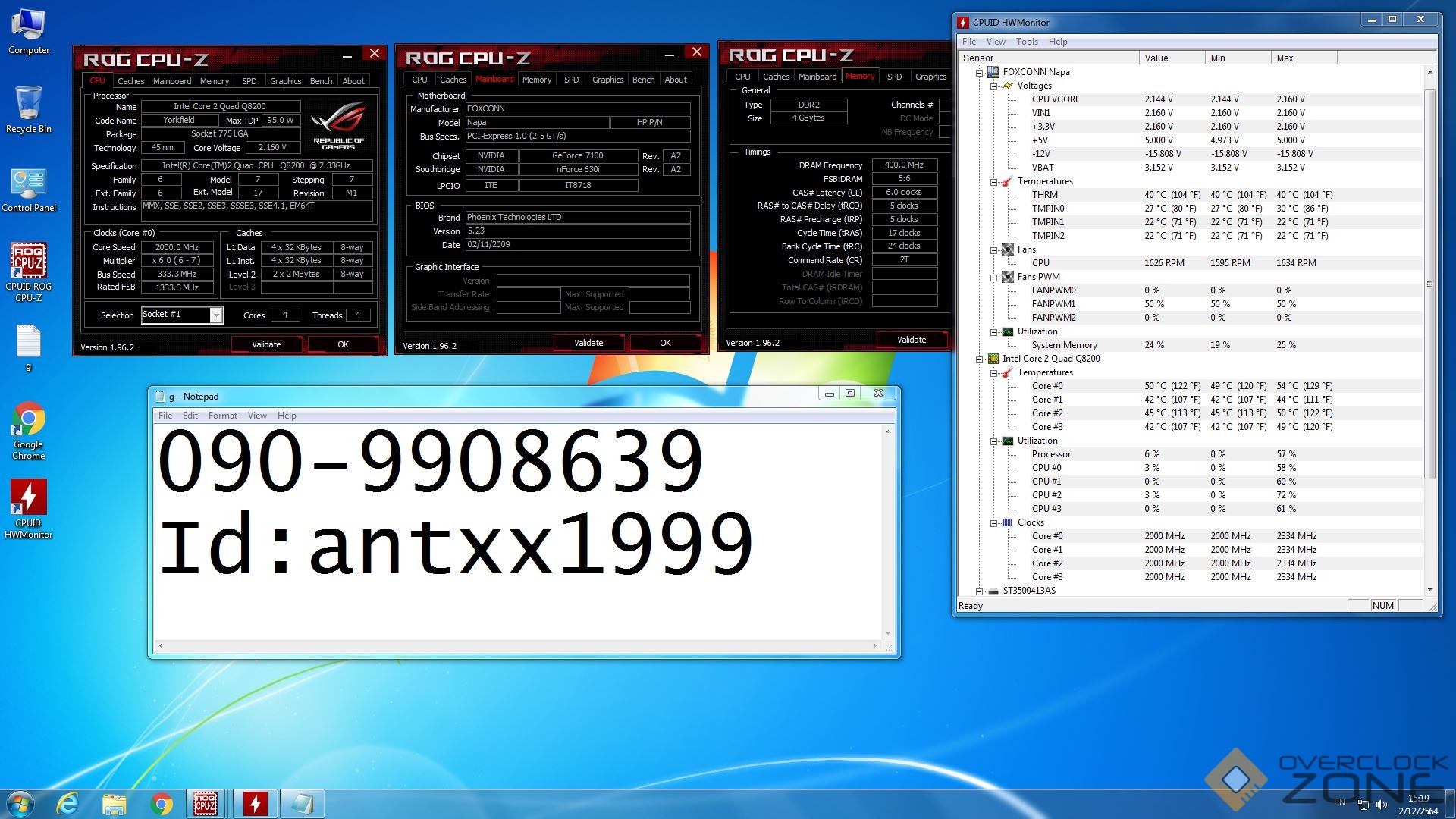1456x819 pixels.
Task: Open the Socket #1 selection dropdown
Action: coord(216,315)
